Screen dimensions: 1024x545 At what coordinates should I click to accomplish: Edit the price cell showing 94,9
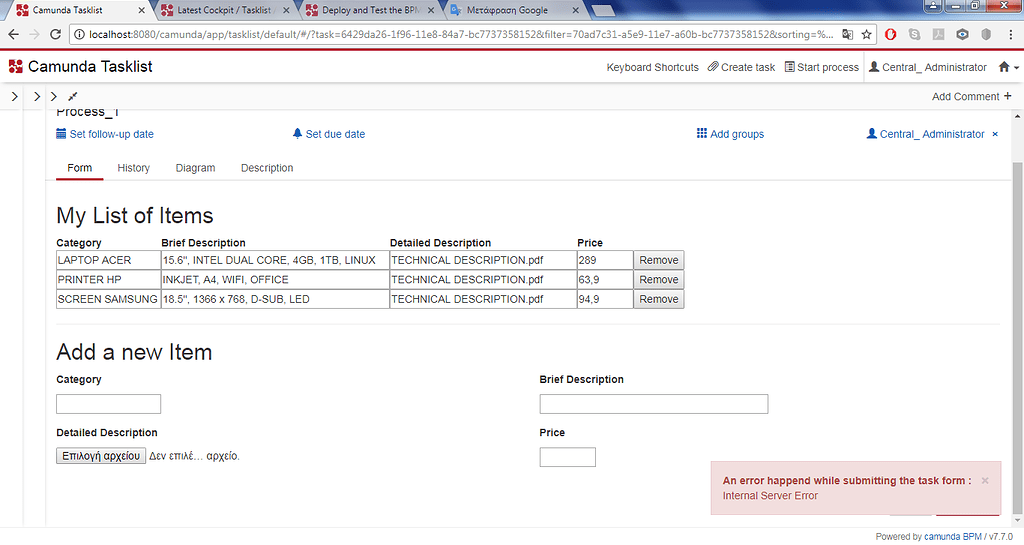tap(605, 299)
